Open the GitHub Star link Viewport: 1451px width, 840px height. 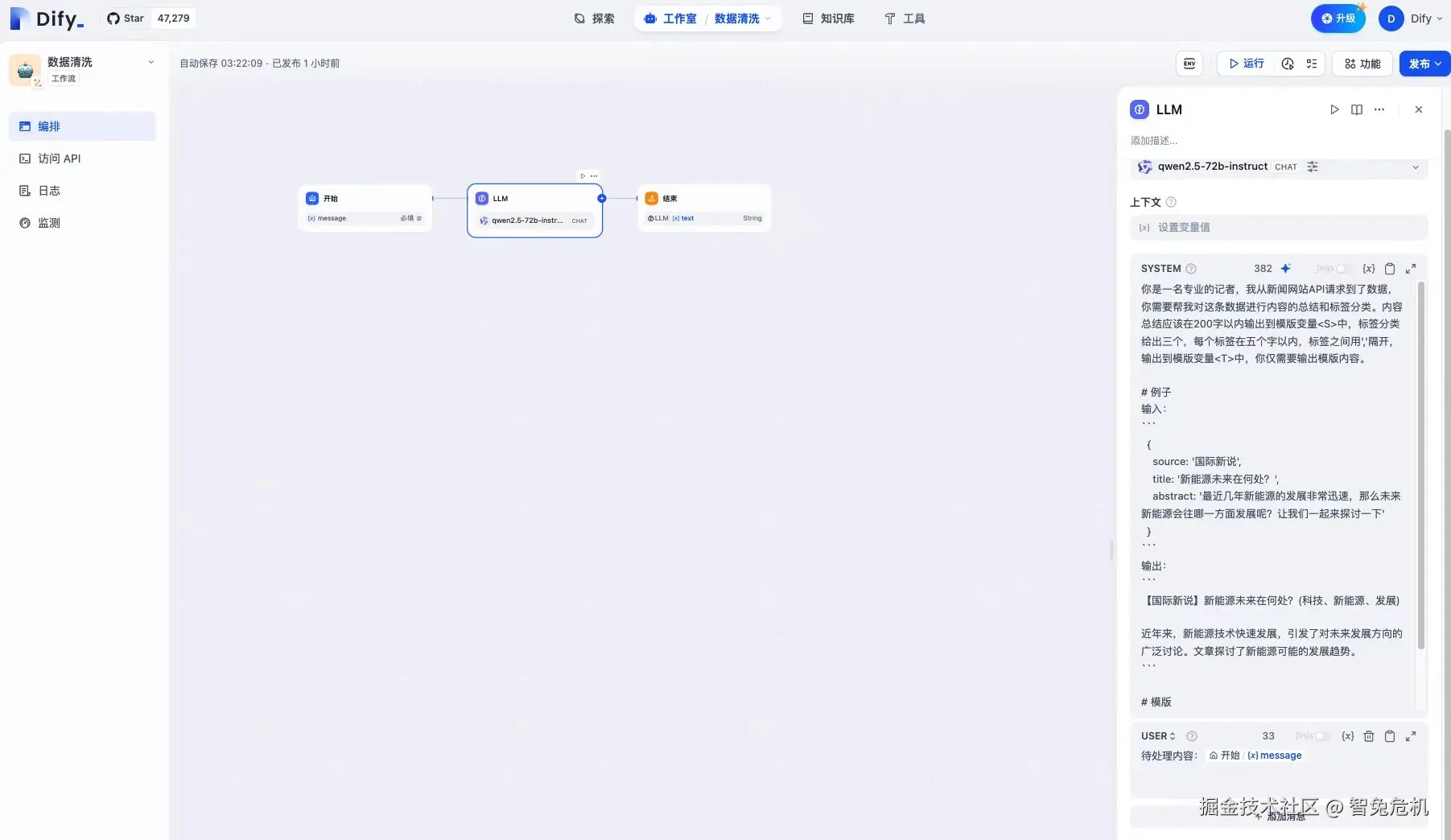(x=150, y=18)
